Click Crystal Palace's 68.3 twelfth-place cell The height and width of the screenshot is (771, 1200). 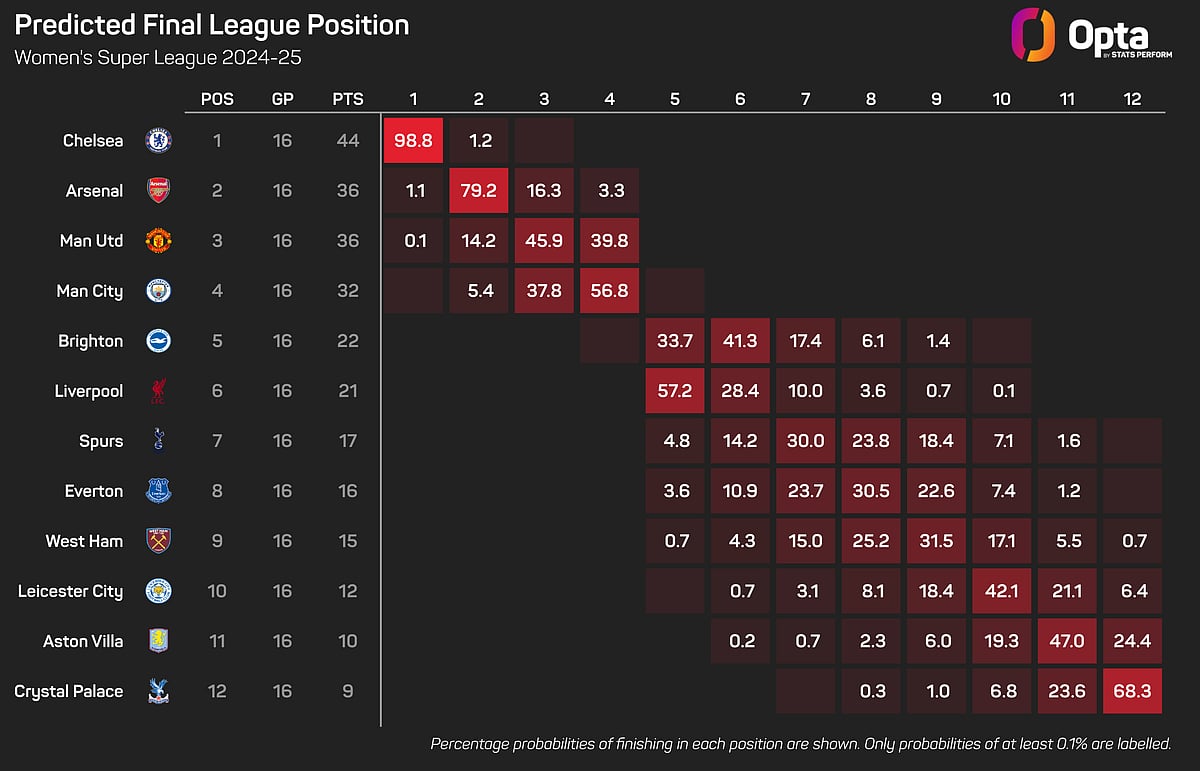(1133, 691)
